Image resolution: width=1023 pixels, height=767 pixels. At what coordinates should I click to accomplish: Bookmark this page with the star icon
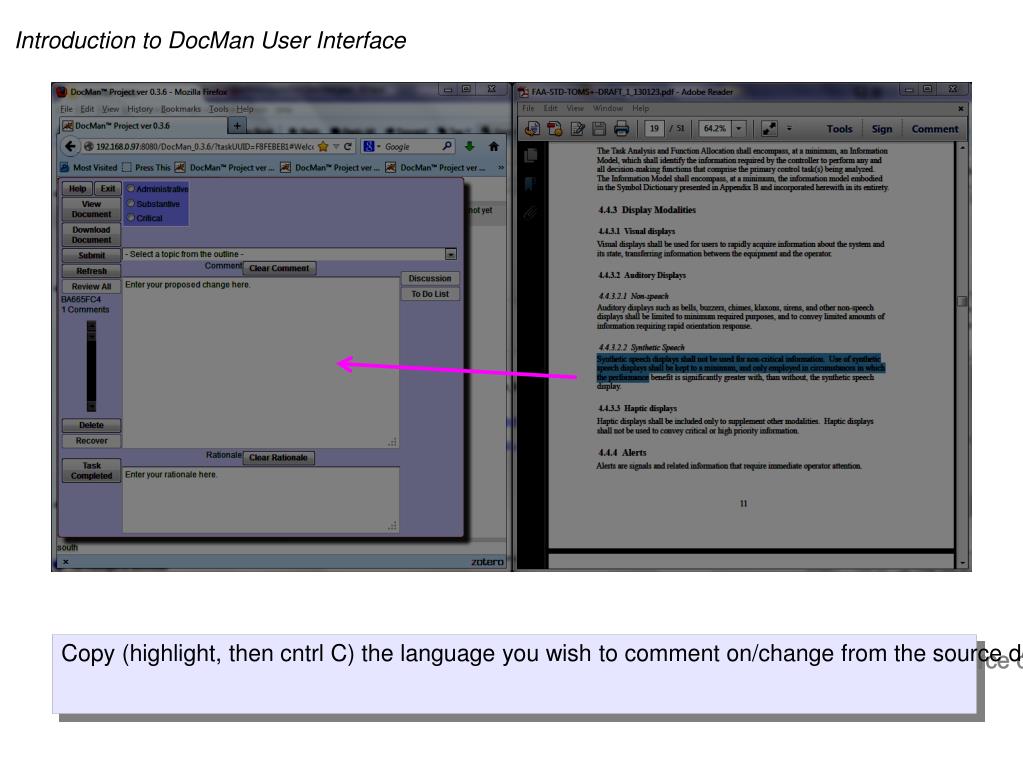323,147
